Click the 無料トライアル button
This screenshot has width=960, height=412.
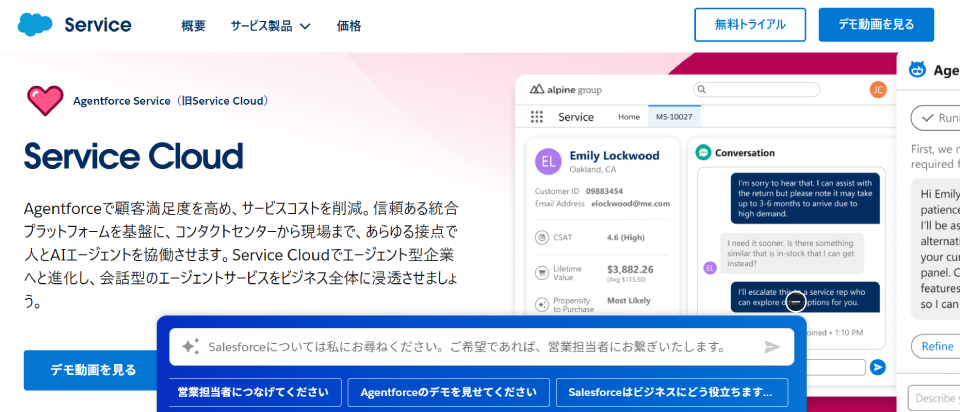pos(750,25)
